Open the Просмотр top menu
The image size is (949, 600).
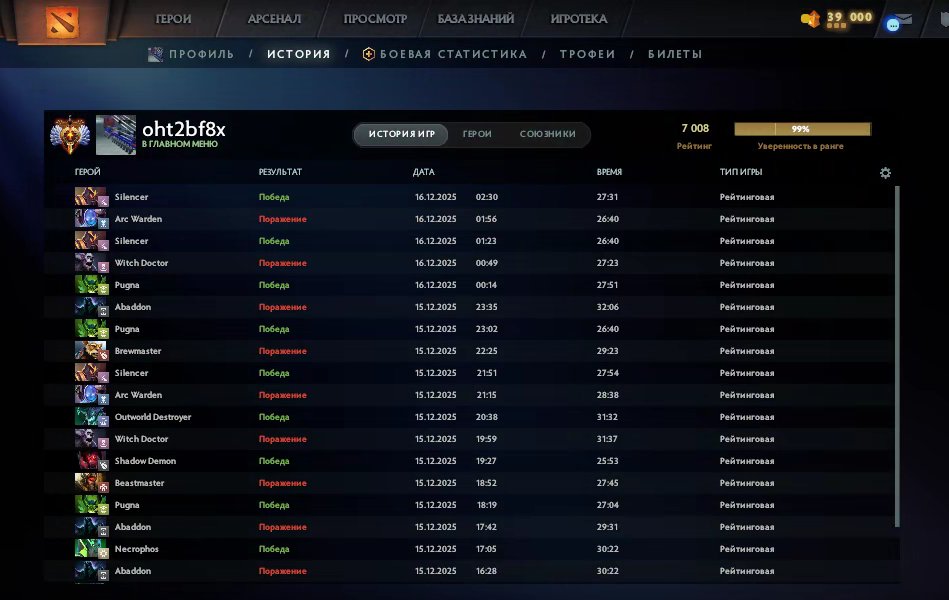pyautogui.click(x=375, y=19)
